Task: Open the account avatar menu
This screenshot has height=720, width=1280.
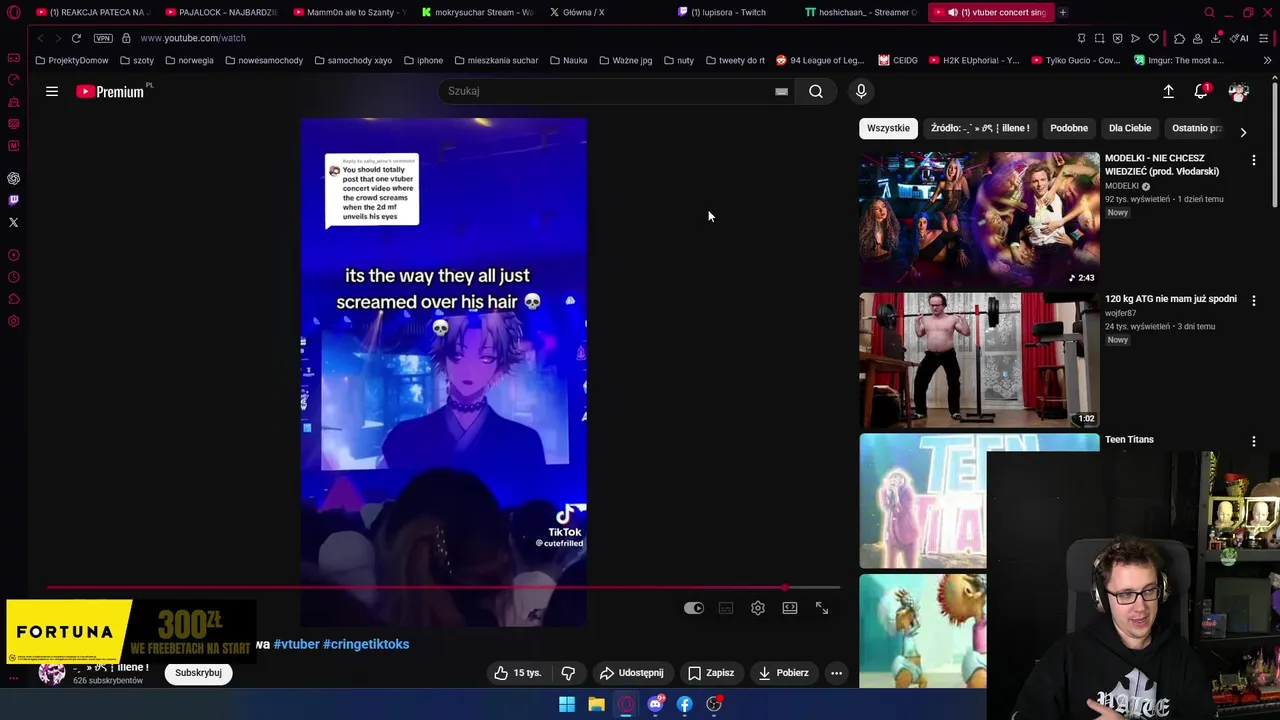Action: (x=1239, y=91)
